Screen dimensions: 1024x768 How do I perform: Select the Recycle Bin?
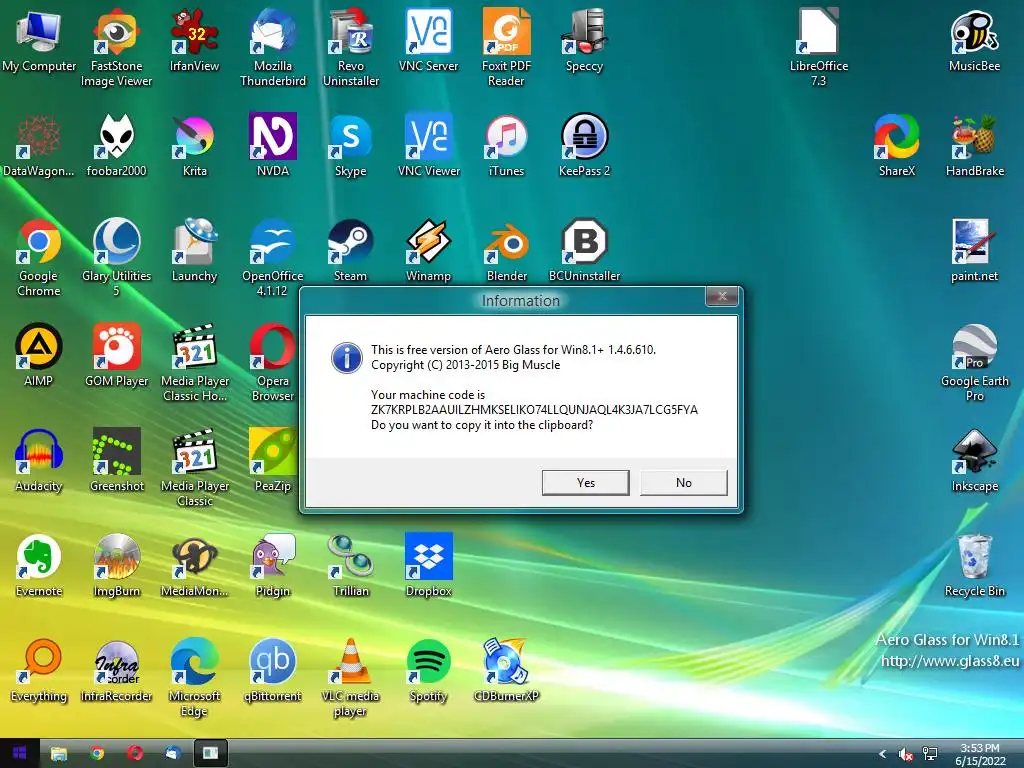click(974, 566)
